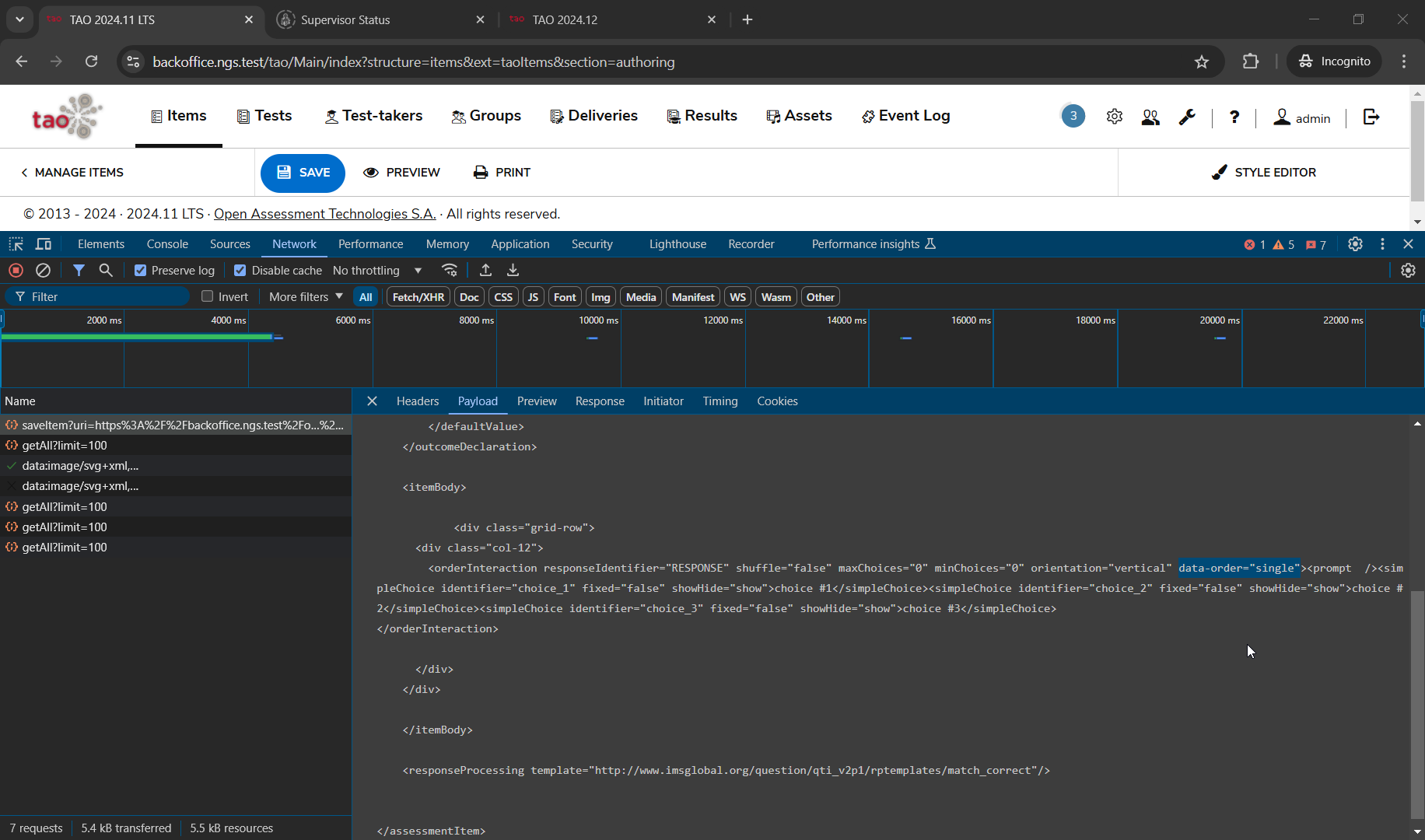This screenshot has width=1425, height=840.
Task: Click the PRINT button
Action: pyautogui.click(x=502, y=173)
